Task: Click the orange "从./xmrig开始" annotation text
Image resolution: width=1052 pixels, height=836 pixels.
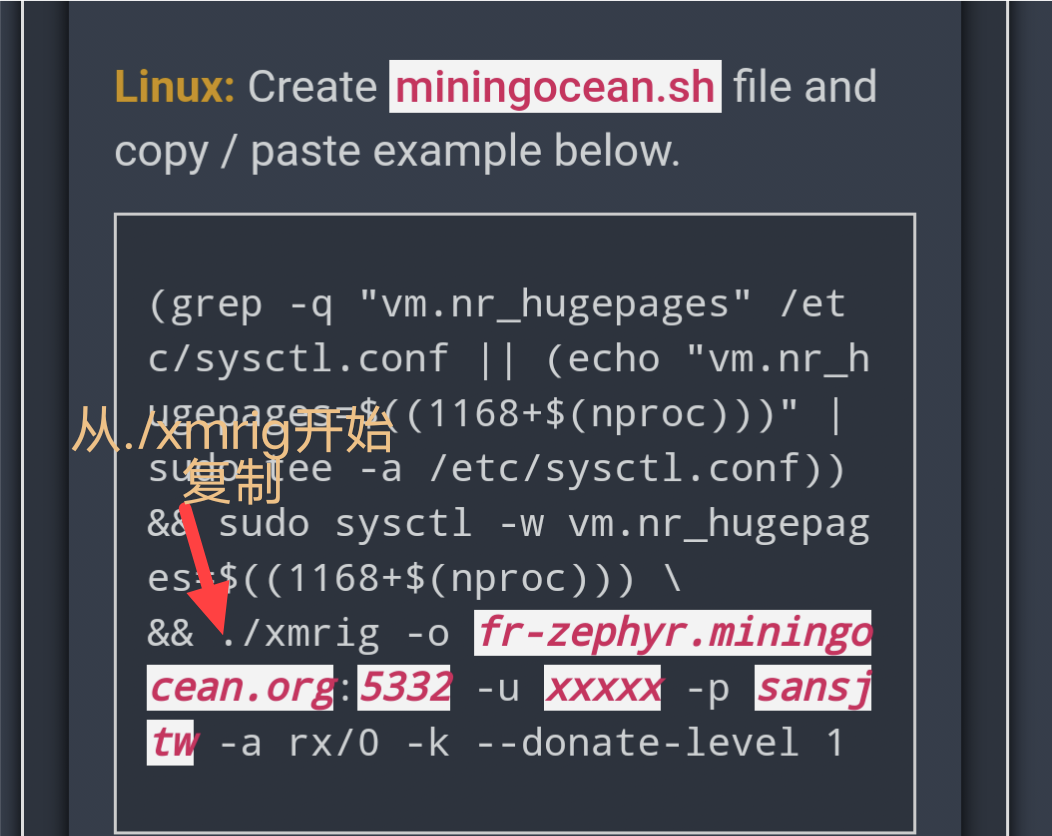Action: [232, 435]
